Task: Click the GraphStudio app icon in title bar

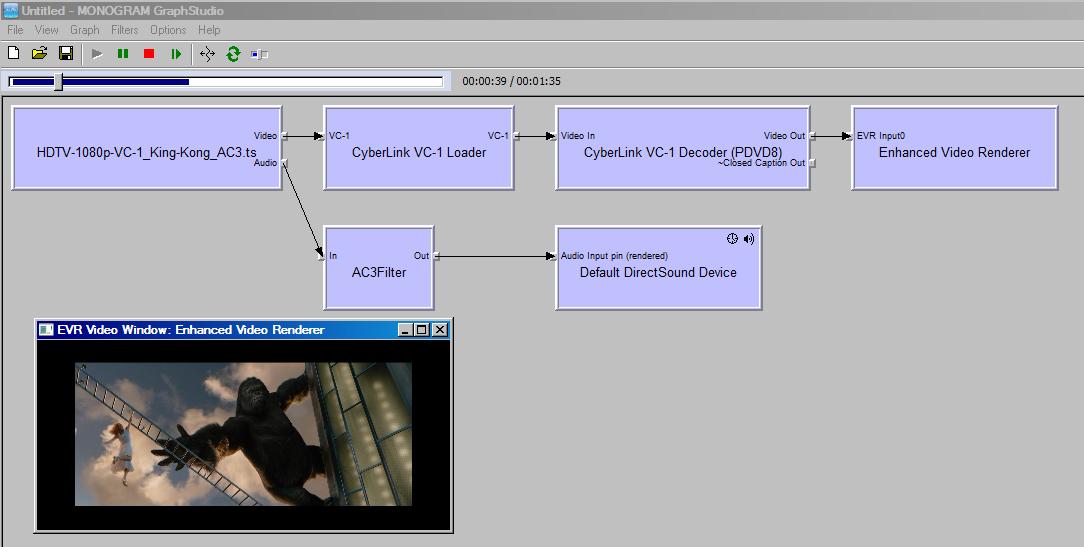Action: coord(10,10)
